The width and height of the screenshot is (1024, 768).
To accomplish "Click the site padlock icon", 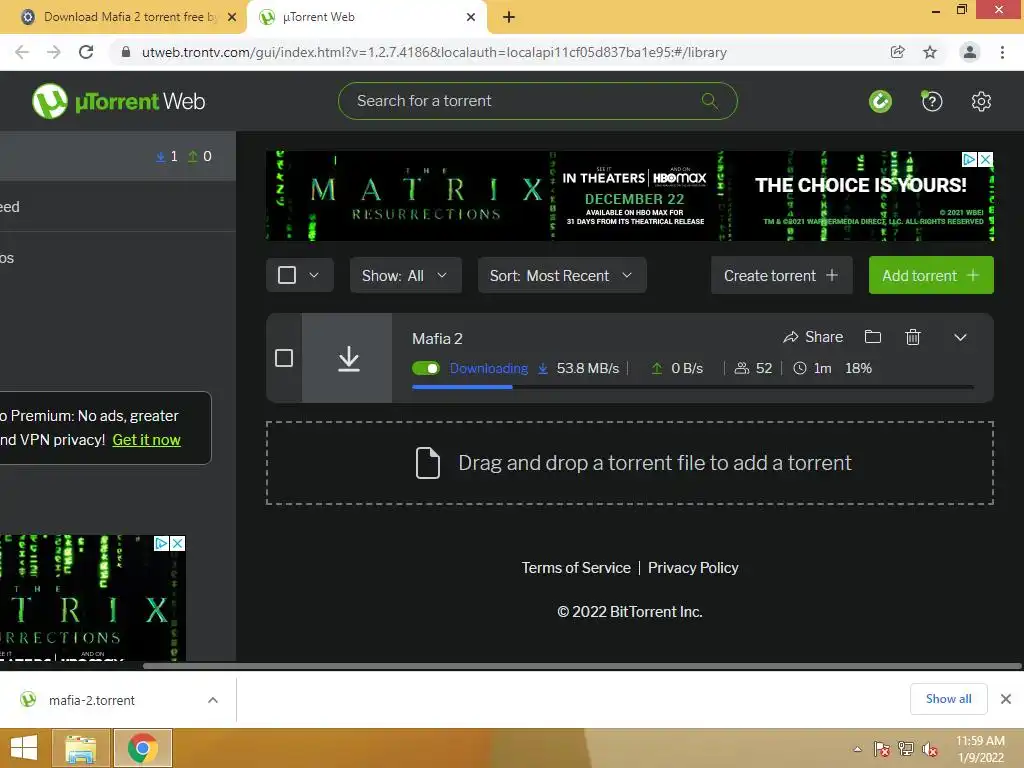I will pos(126,52).
